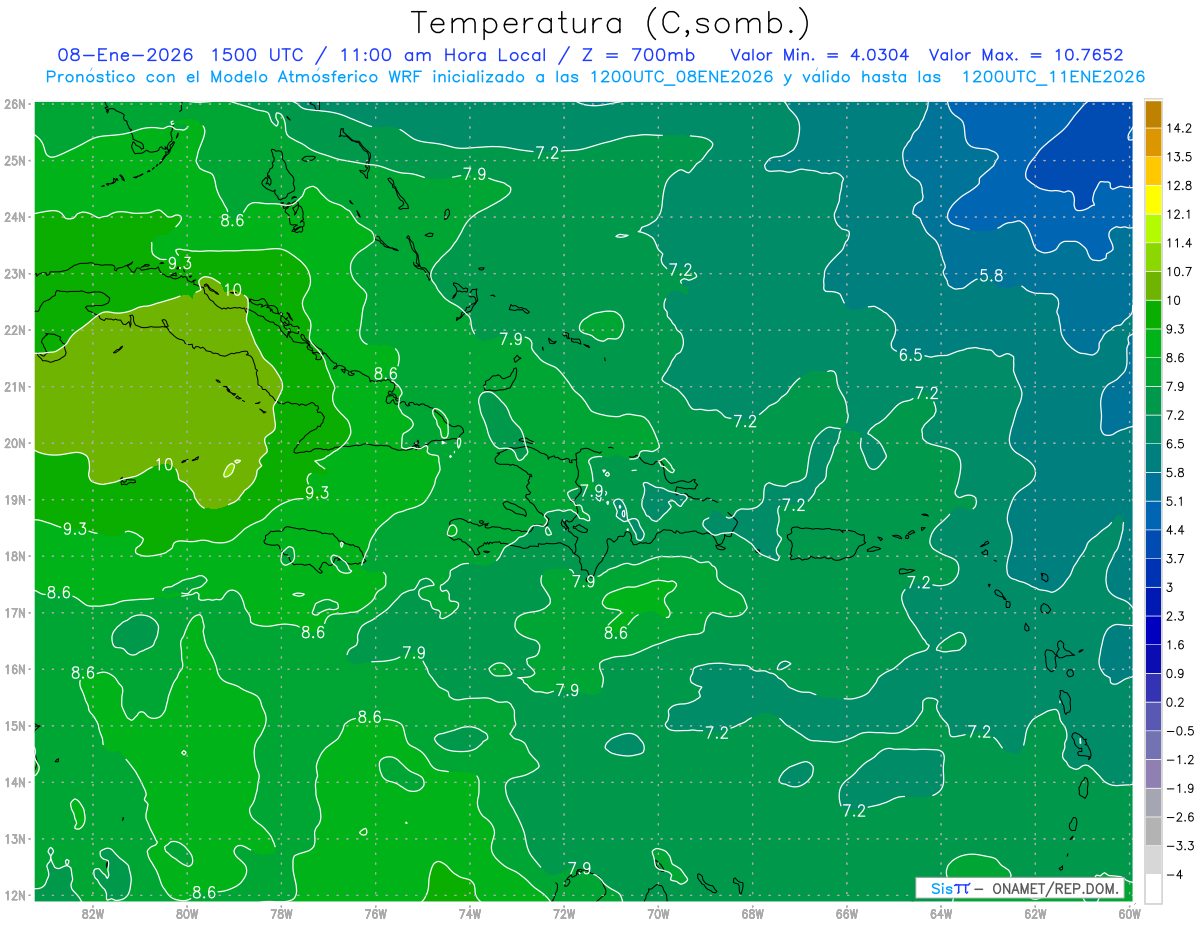Viewport: 1200px width, 927px height.
Task: Click the '60W' longitude axis label
Action: pyautogui.click(x=1129, y=913)
